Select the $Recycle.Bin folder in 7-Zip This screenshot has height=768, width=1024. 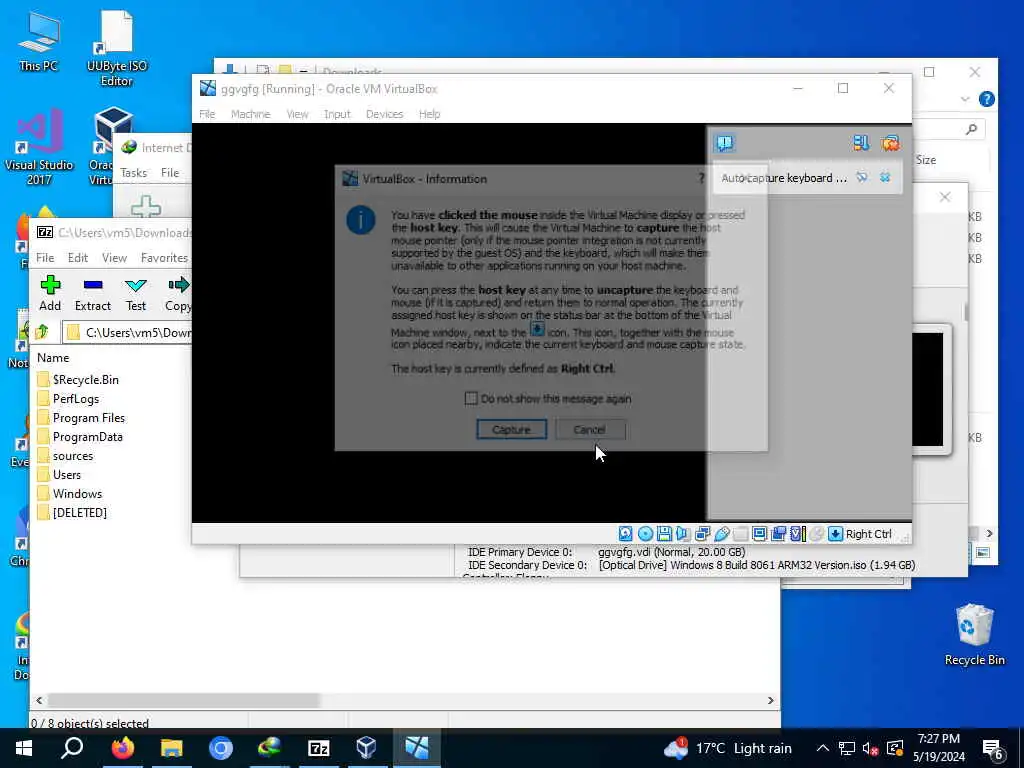[78, 379]
